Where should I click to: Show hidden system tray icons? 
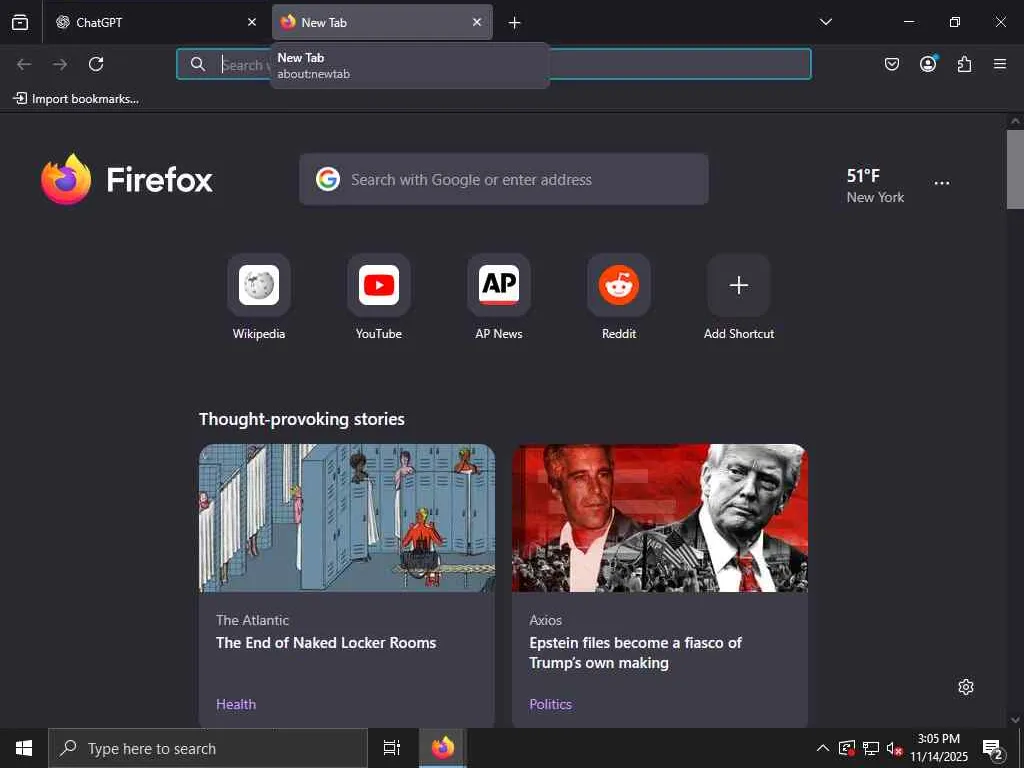click(823, 748)
